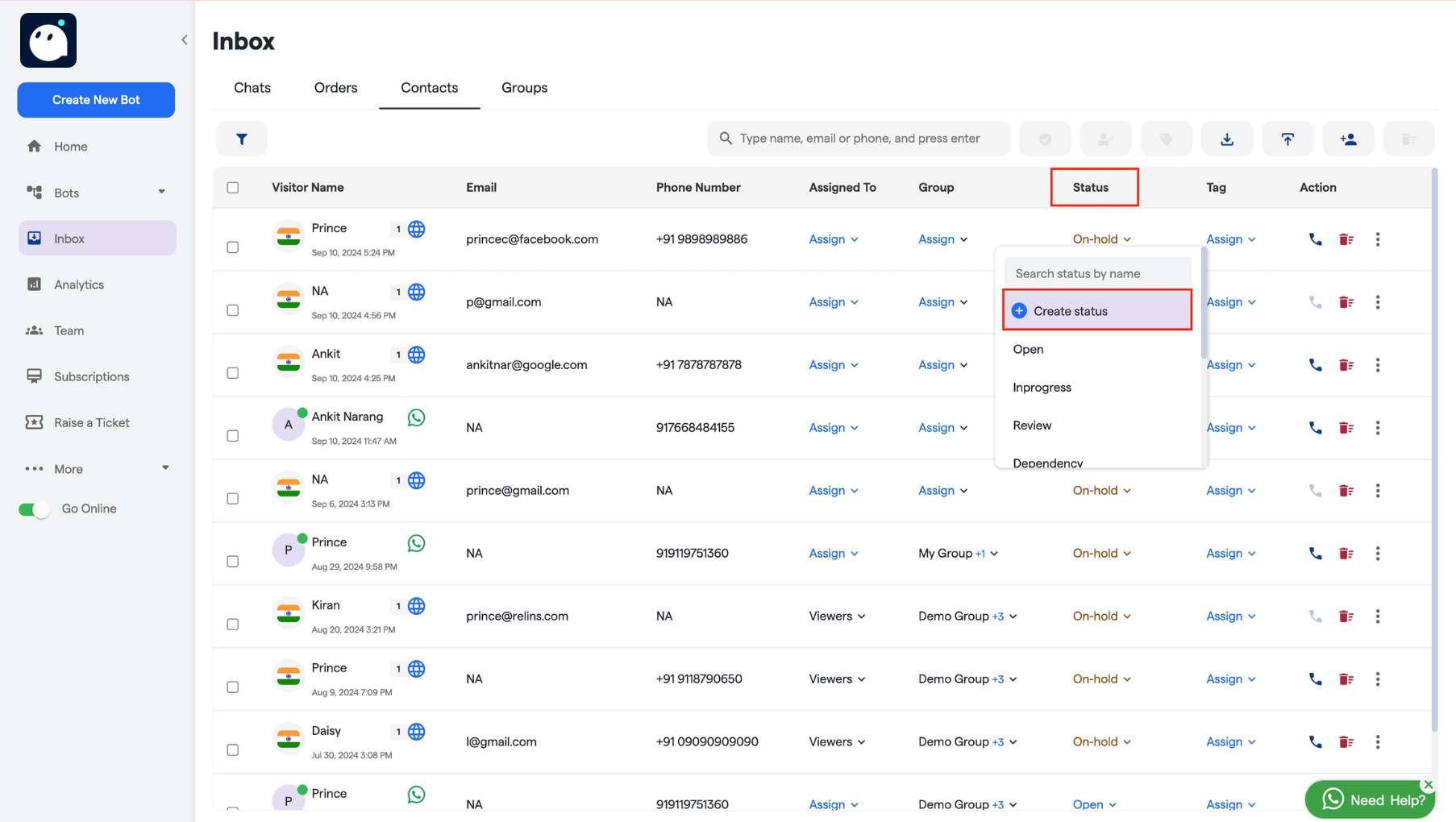
Task: Click the Contacts tab label
Action: pos(430,88)
